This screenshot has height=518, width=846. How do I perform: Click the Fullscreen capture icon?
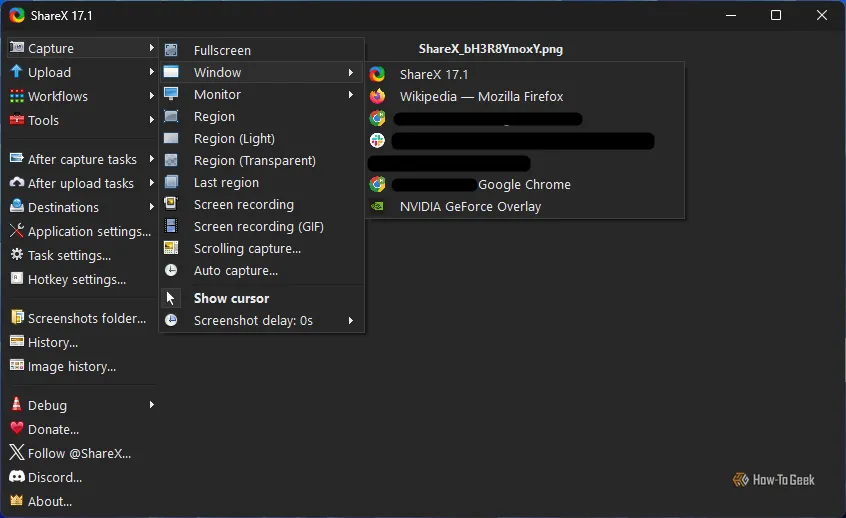pyautogui.click(x=171, y=50)
